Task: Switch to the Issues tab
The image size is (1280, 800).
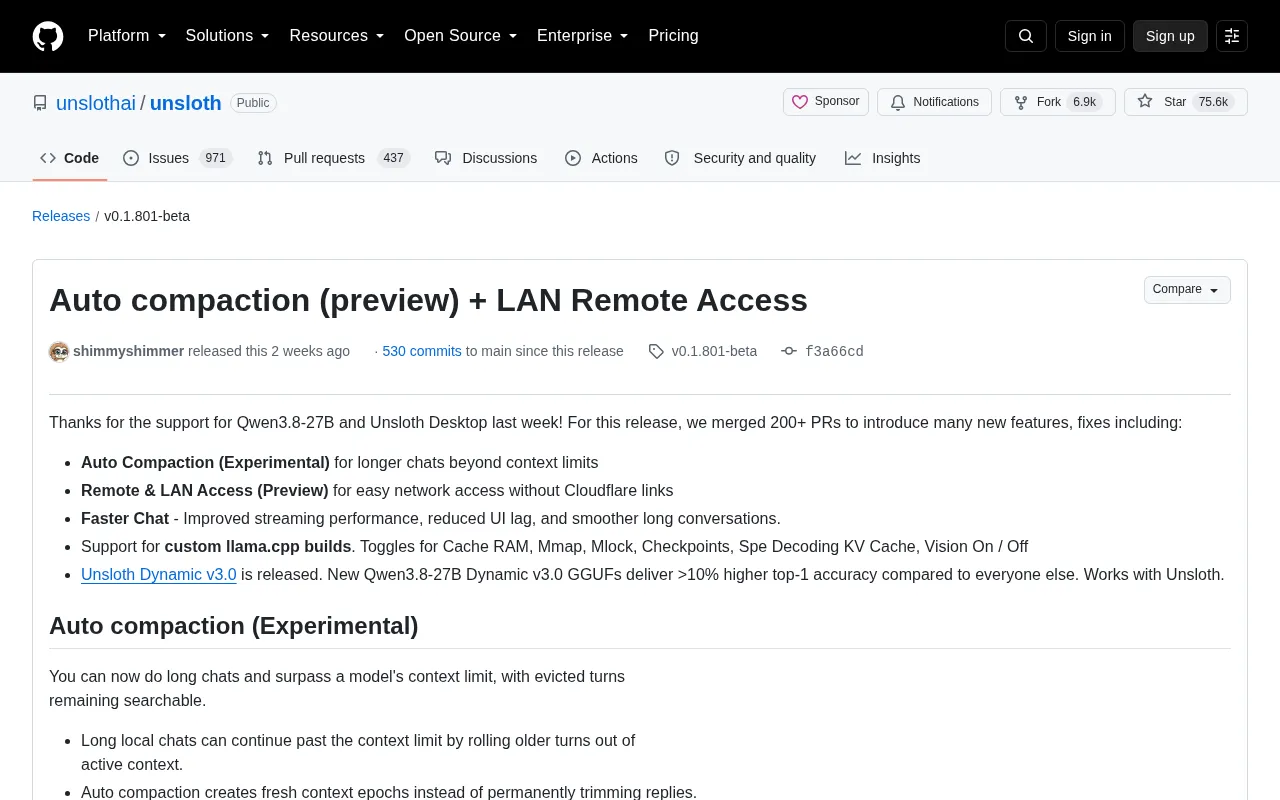Action: click(178, 158)
